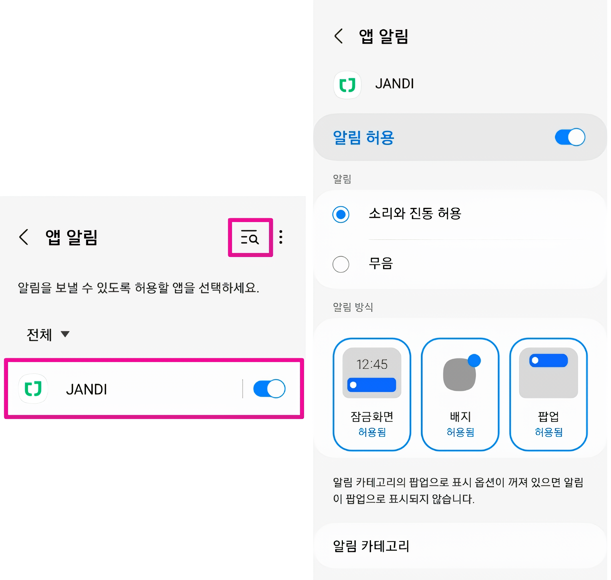Viewport: 611px width, 580px height.
Task: Select the popup notification style
Action: click(x=548, y=394)
